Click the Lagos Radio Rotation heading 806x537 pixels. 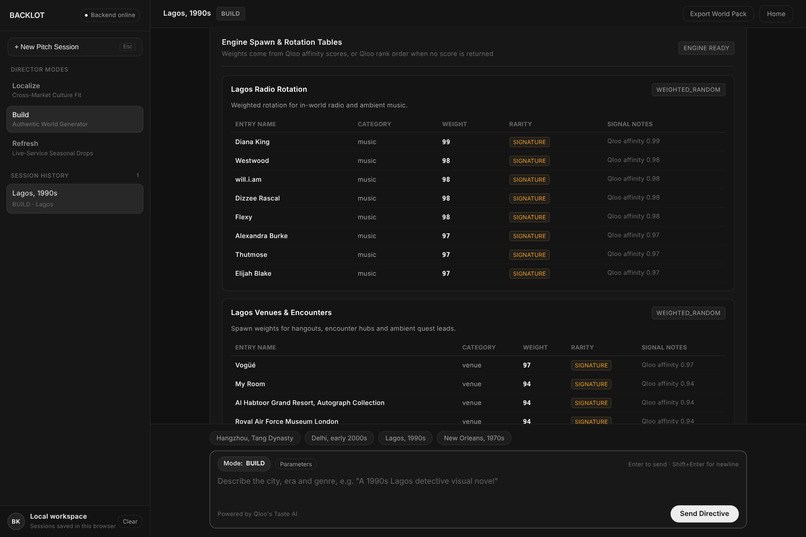click(269, 89)
